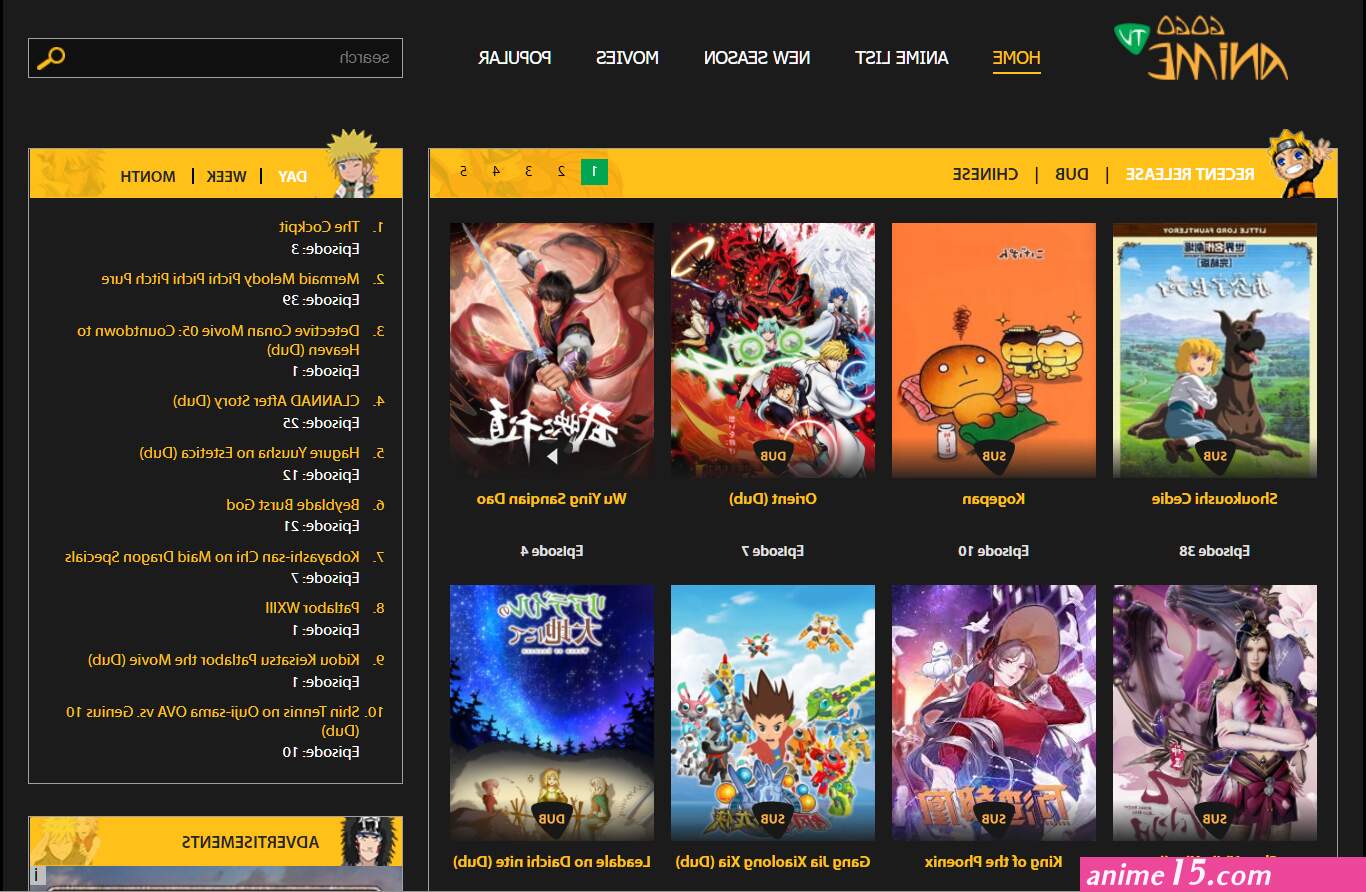The height and width of the screenshot is (892, 1366).
Task: Click the King of the Phoenix title link
Action: pyautogui.click(x=993, y=861)
